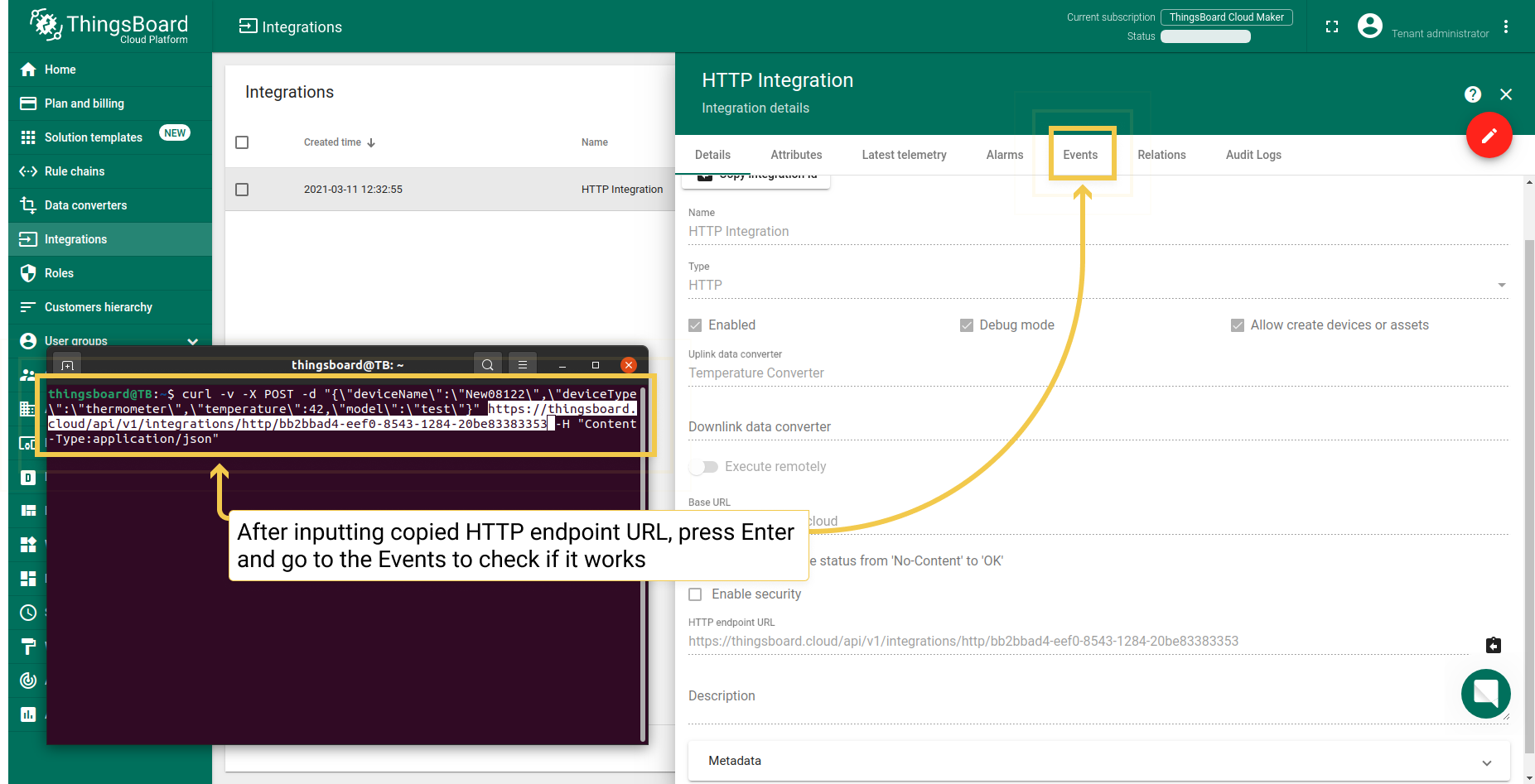Viewport: 1535px width, 784px height.
Task: Open the Audit Logs tab
Action: [1253, 155]
